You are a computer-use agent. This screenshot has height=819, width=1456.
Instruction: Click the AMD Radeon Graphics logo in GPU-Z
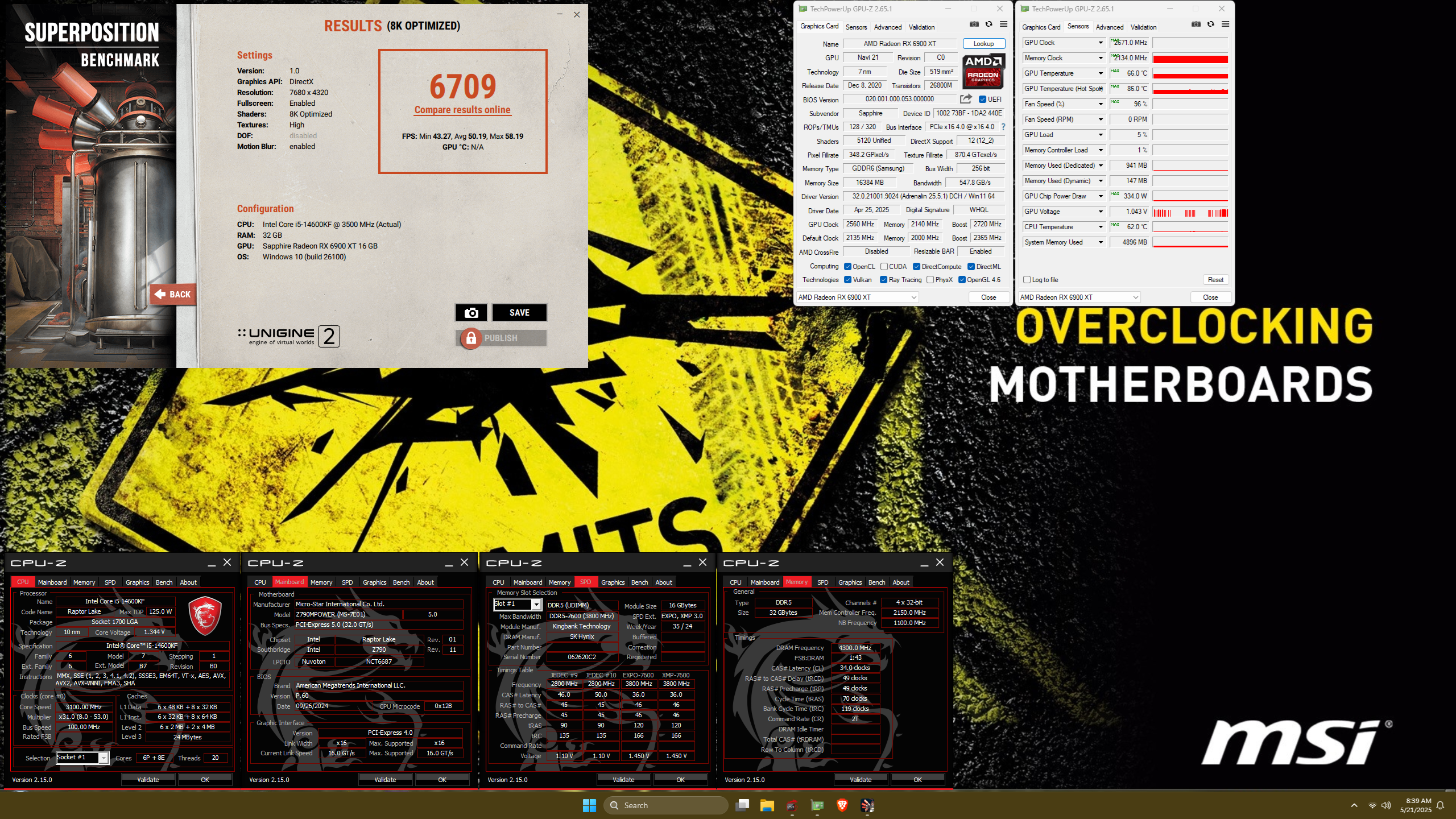[x=984, y=71]
